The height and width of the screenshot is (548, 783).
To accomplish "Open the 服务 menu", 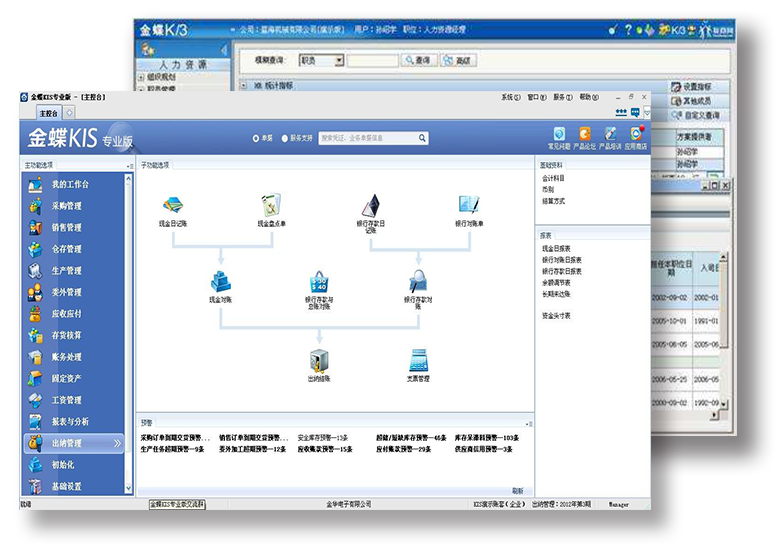I will [563, 97].
